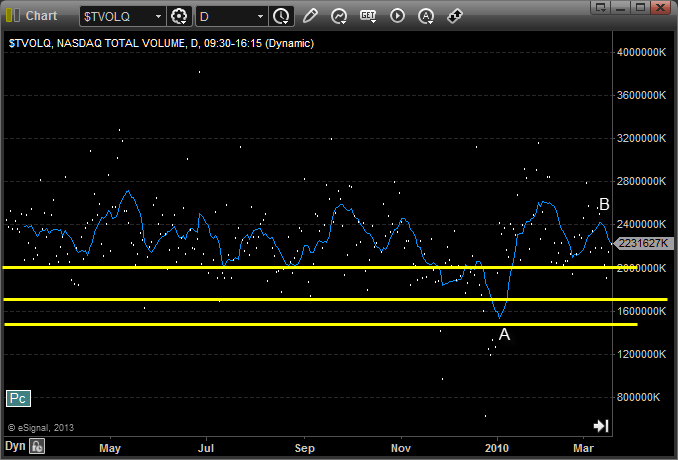Toggle the lock icon beside Dyn
The height and width of the screenshot is (460, 678).
pyautogui.click(x=36, y=446)
